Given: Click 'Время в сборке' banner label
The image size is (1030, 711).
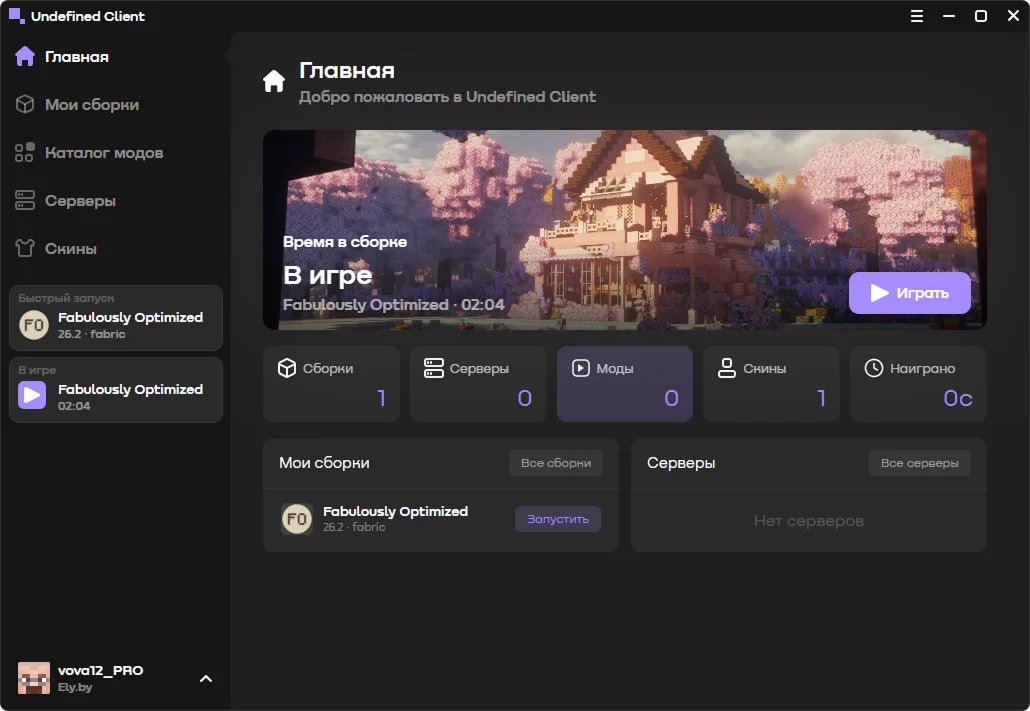Looking at the screenshot, I should 345,242.
